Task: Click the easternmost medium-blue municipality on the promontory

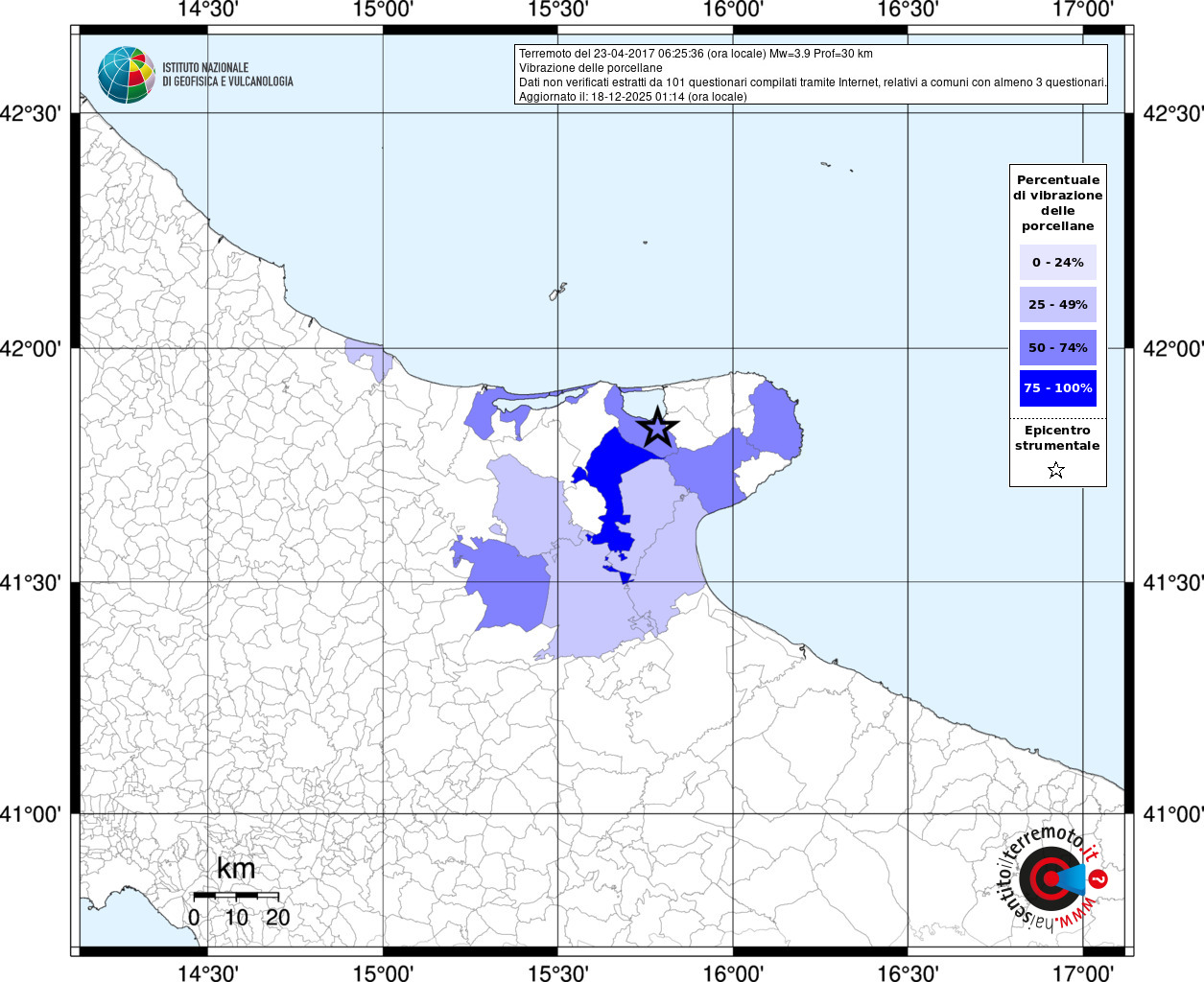Action: pyautogui.click(x=775, y=421)
